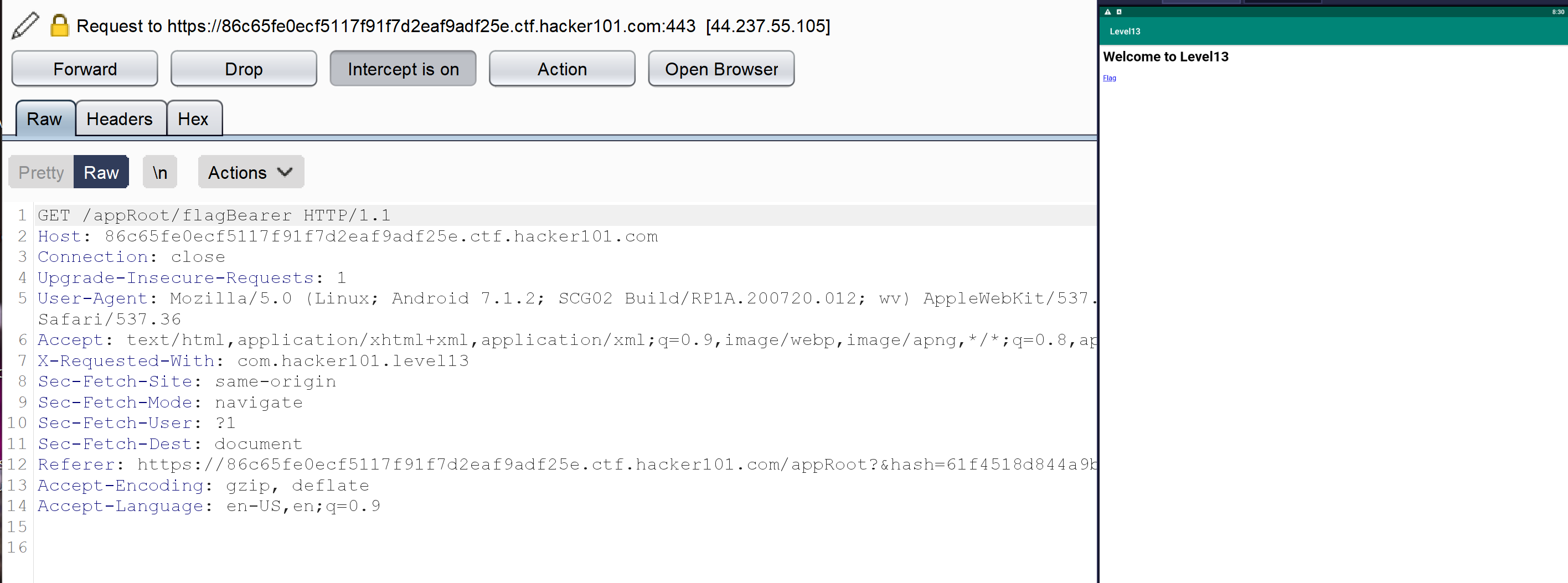Toggle the Intercept is on button

click(403, 69)
